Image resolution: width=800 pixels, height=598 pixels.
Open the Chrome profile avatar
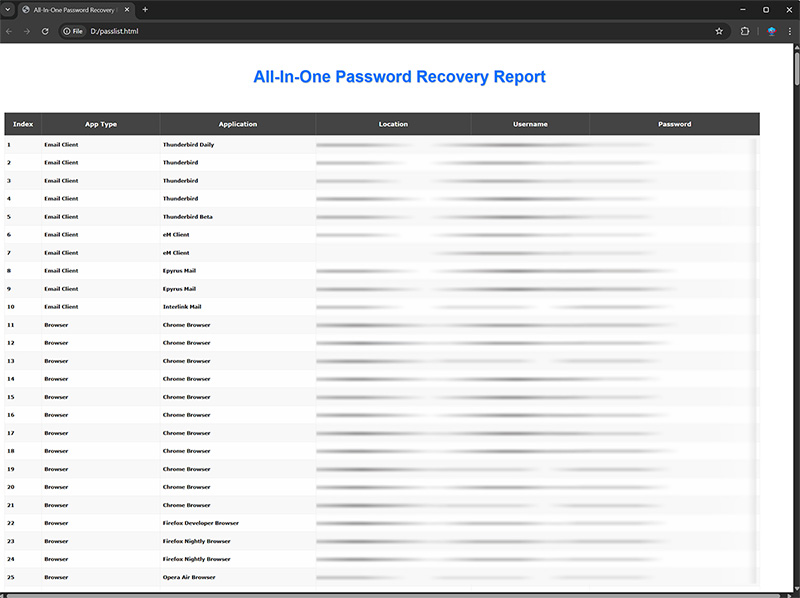click(x=771, y=31)
